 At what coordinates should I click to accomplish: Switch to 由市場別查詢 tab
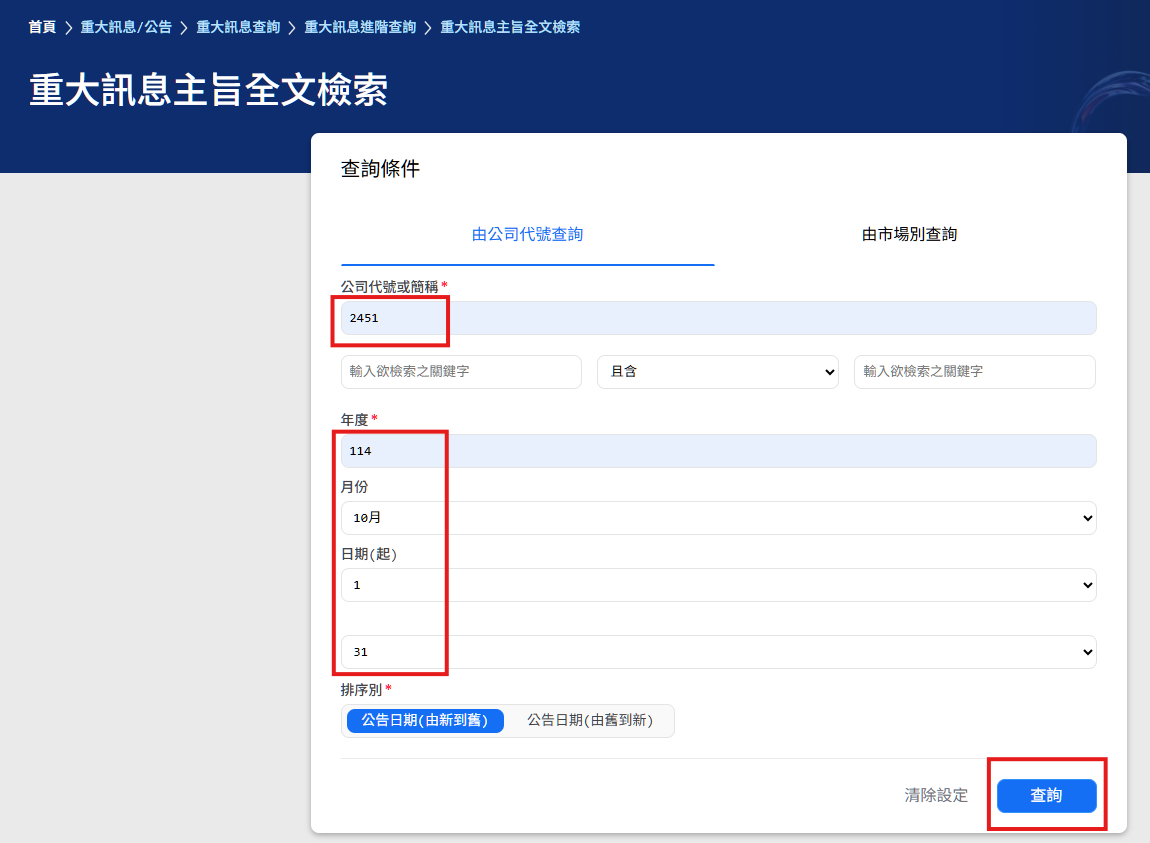909,235
